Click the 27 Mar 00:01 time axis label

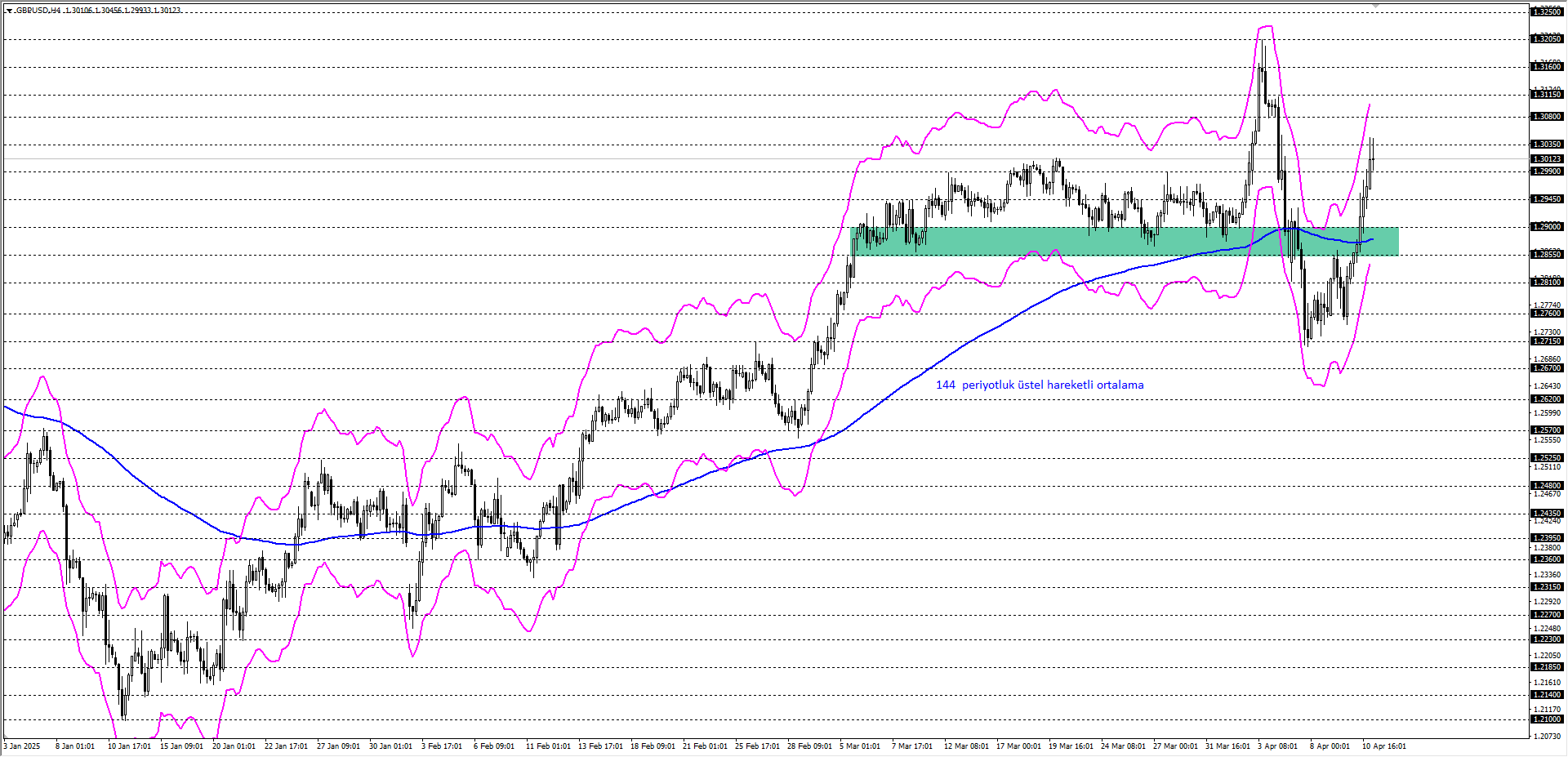(1175, 746)
